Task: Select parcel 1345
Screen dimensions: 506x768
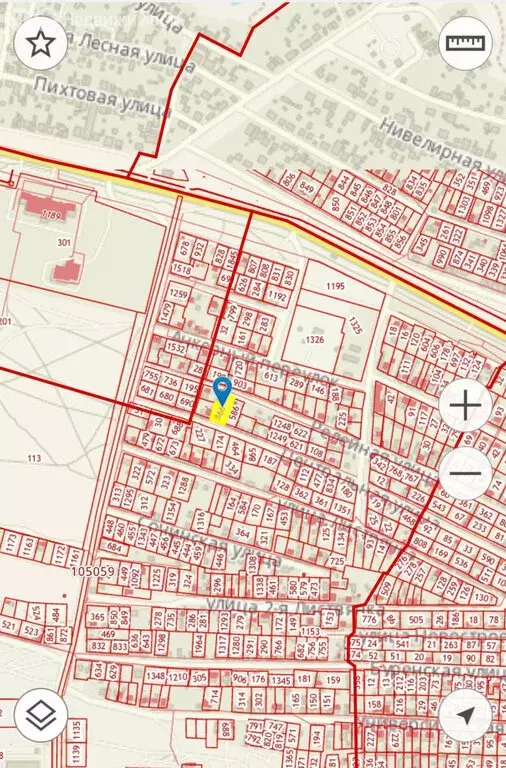Action: pyautogui.click(x=281, y=680)
